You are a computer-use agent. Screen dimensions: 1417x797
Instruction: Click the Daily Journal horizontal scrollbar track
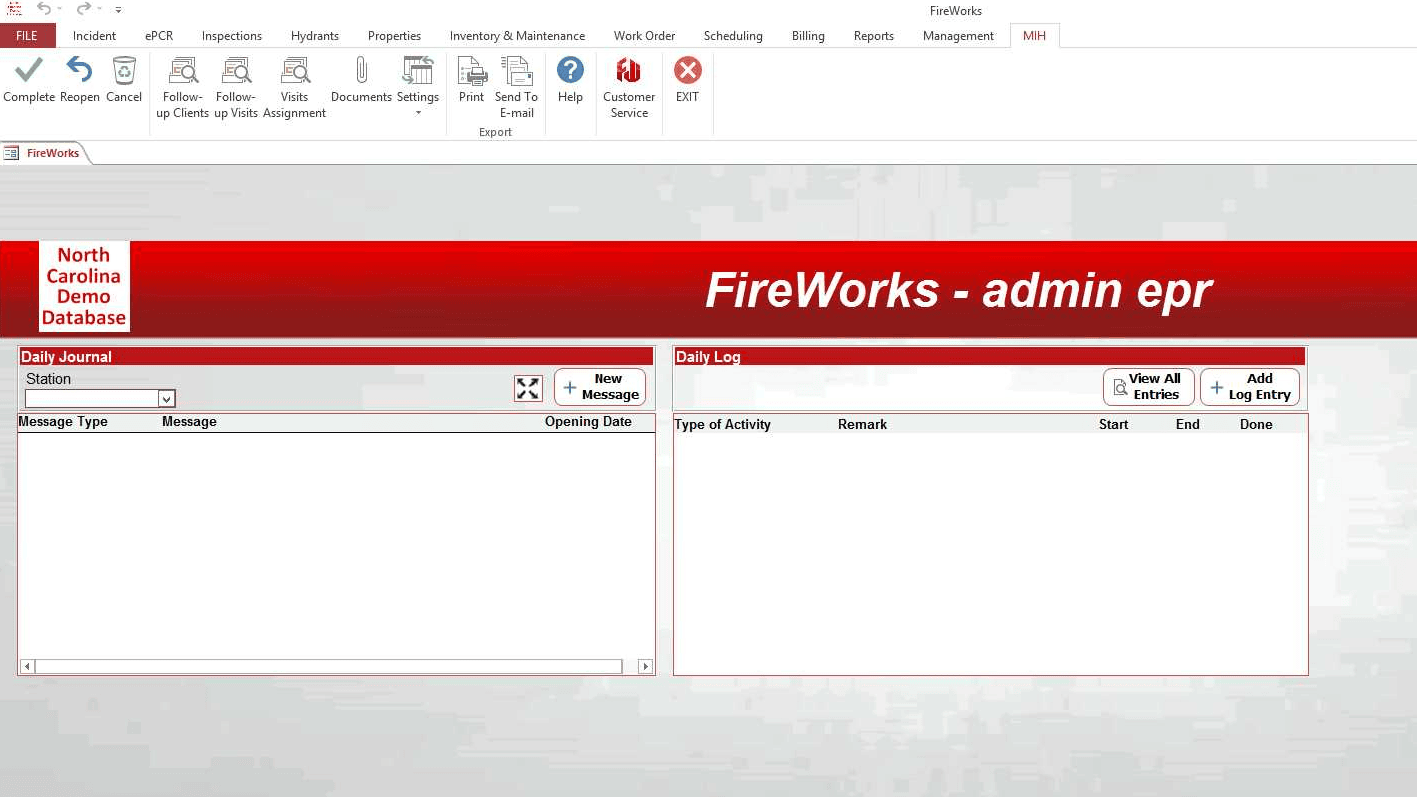click(x=329, y=666)
